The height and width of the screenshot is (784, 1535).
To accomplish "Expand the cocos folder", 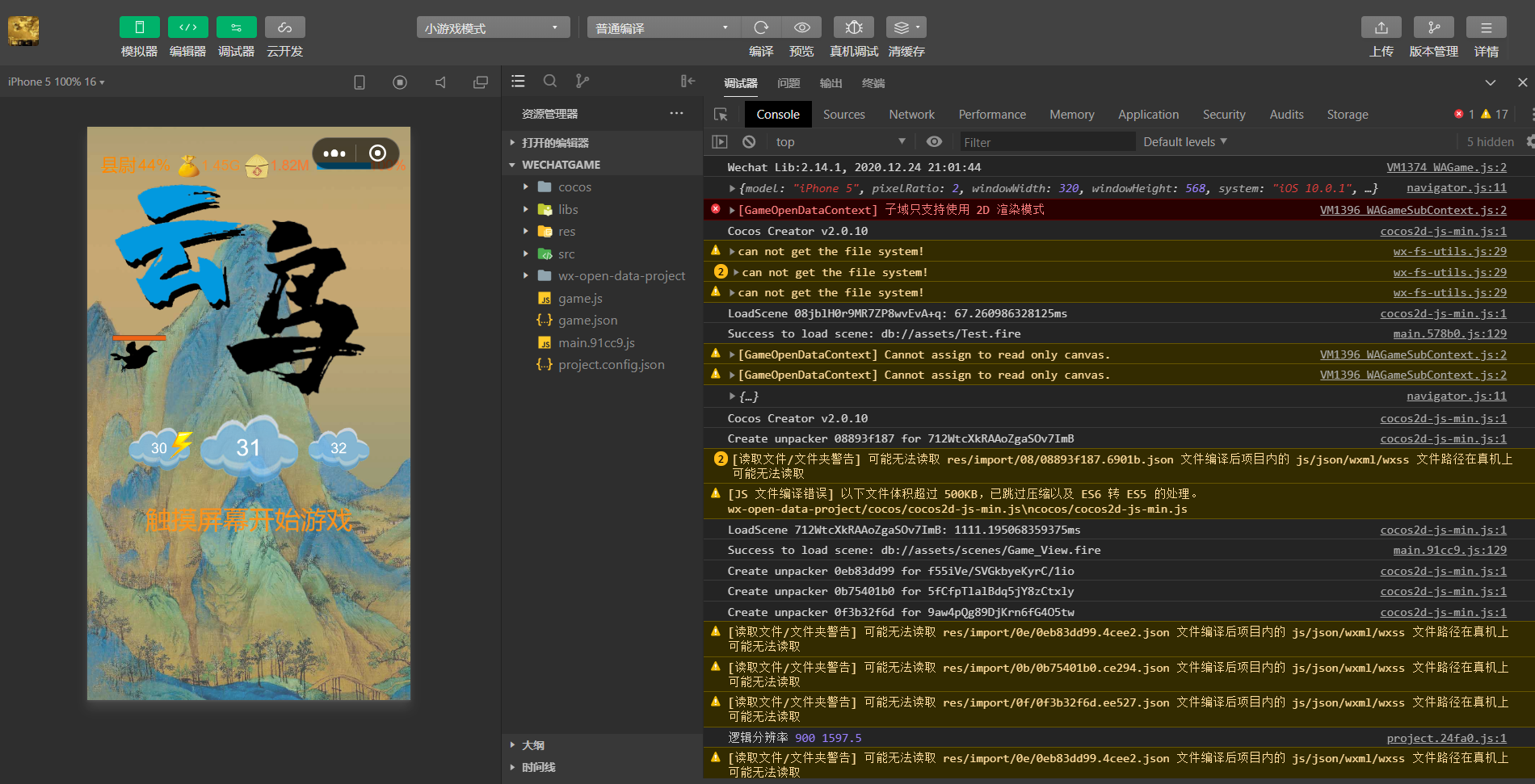I will point(574,187).
